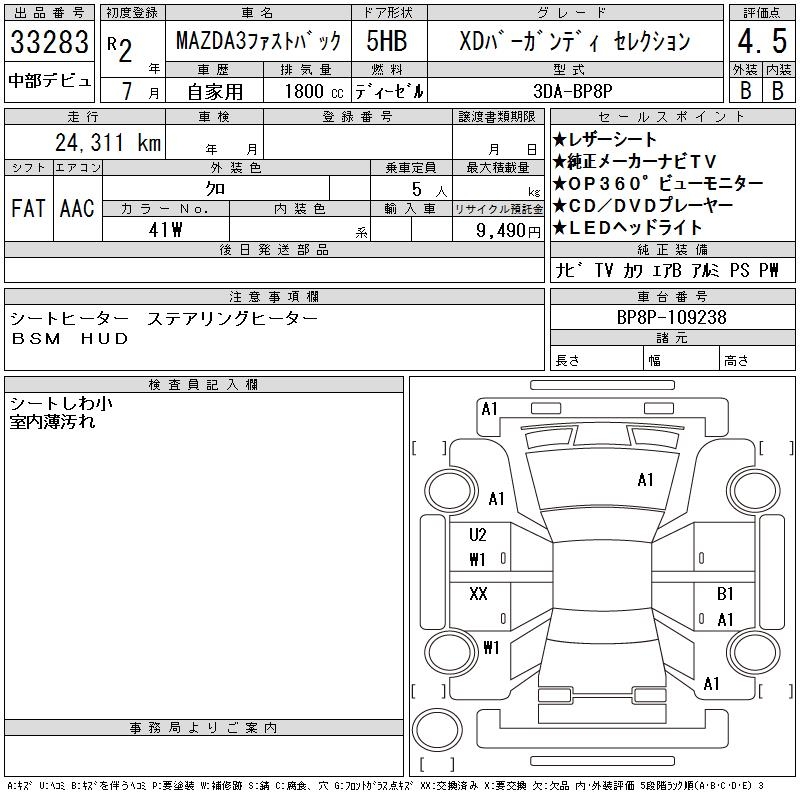Click the 検査員記入欄 section header
Image resolution: width=800 pixels, height=800 pixels.
click(x=204, y=385)
